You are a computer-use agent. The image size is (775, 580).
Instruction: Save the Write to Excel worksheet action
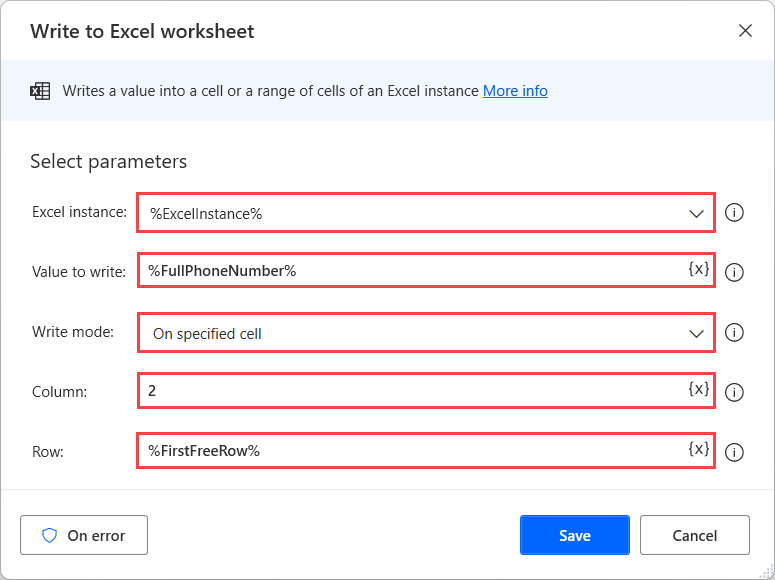(575, 535)
